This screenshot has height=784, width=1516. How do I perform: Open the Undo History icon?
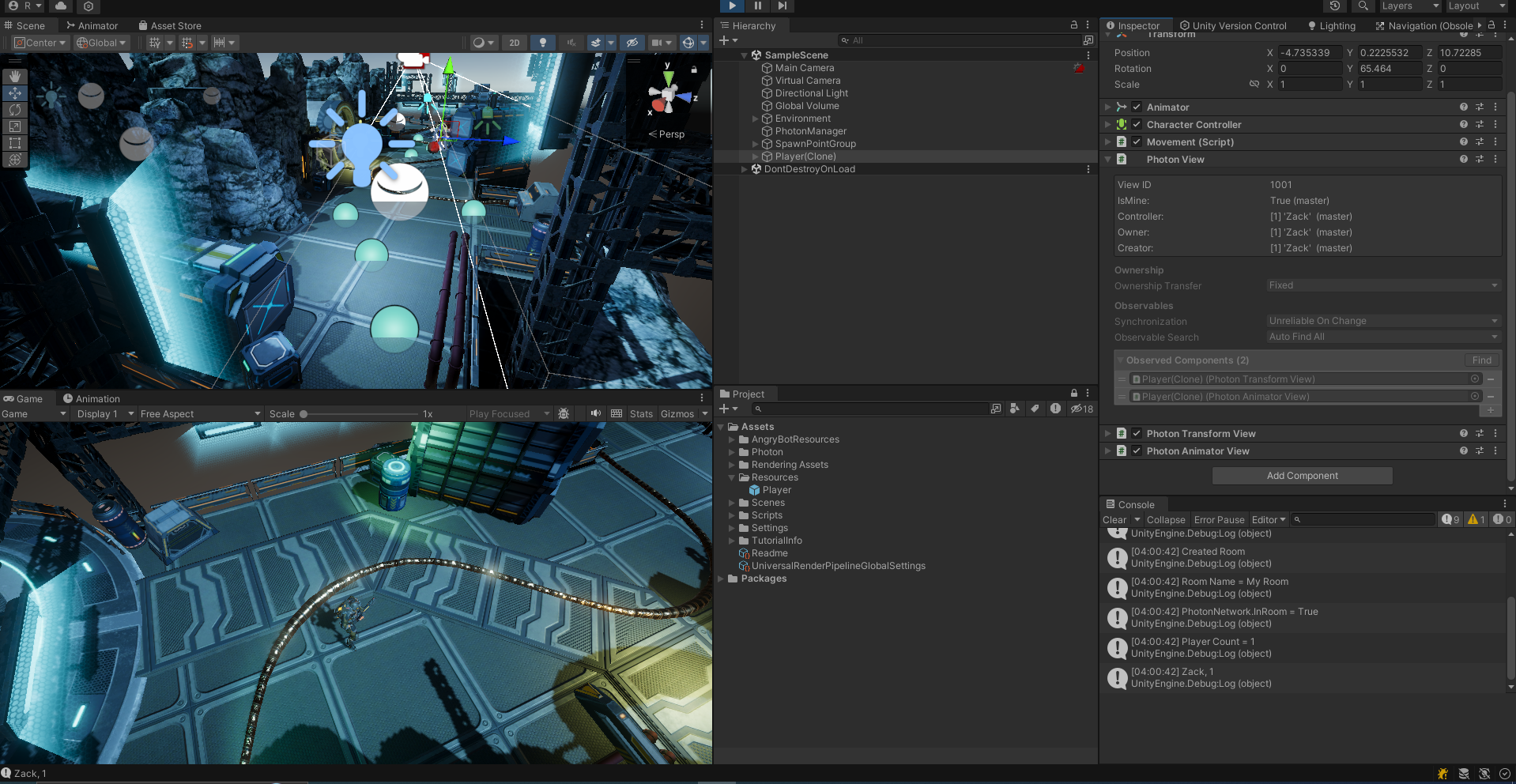[x=1335, y=6]
